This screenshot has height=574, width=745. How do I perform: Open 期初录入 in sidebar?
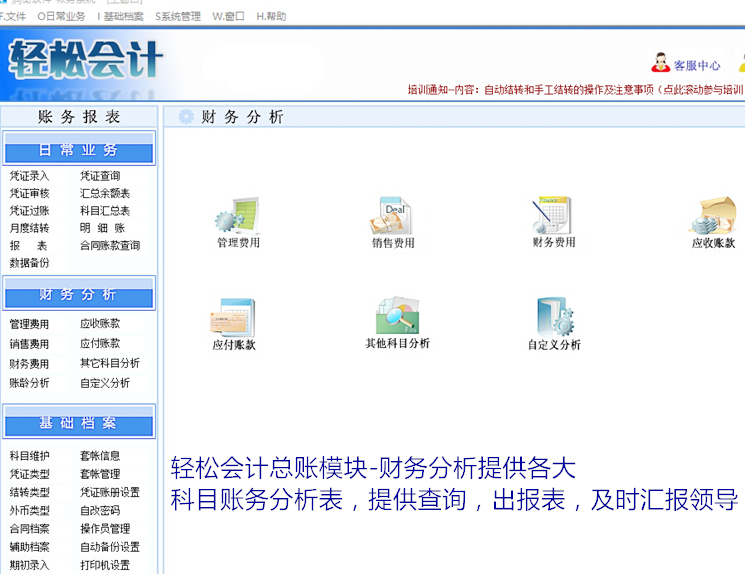[29, 565]
